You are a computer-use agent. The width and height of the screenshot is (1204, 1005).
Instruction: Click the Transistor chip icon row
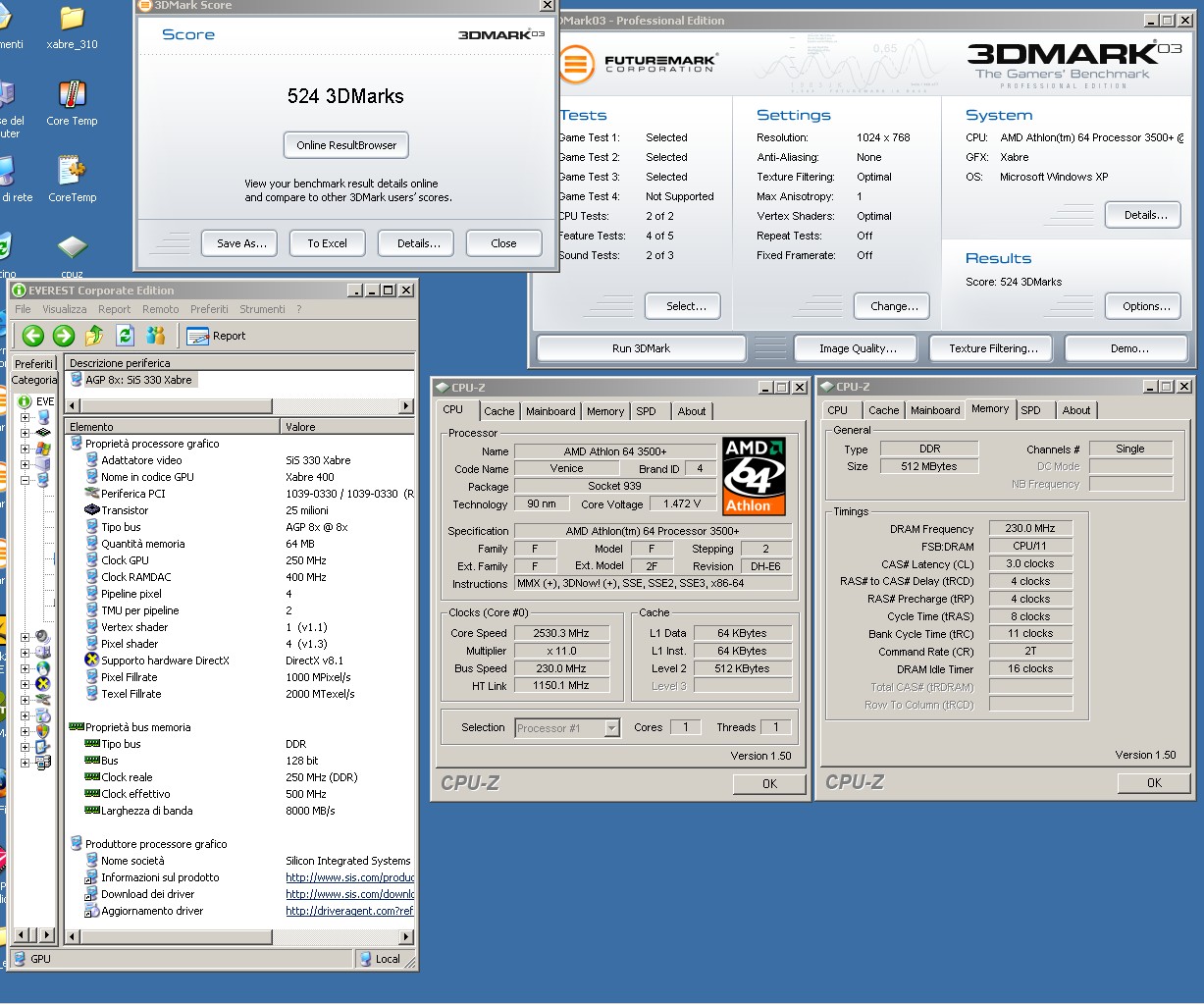tap(92, 510)
